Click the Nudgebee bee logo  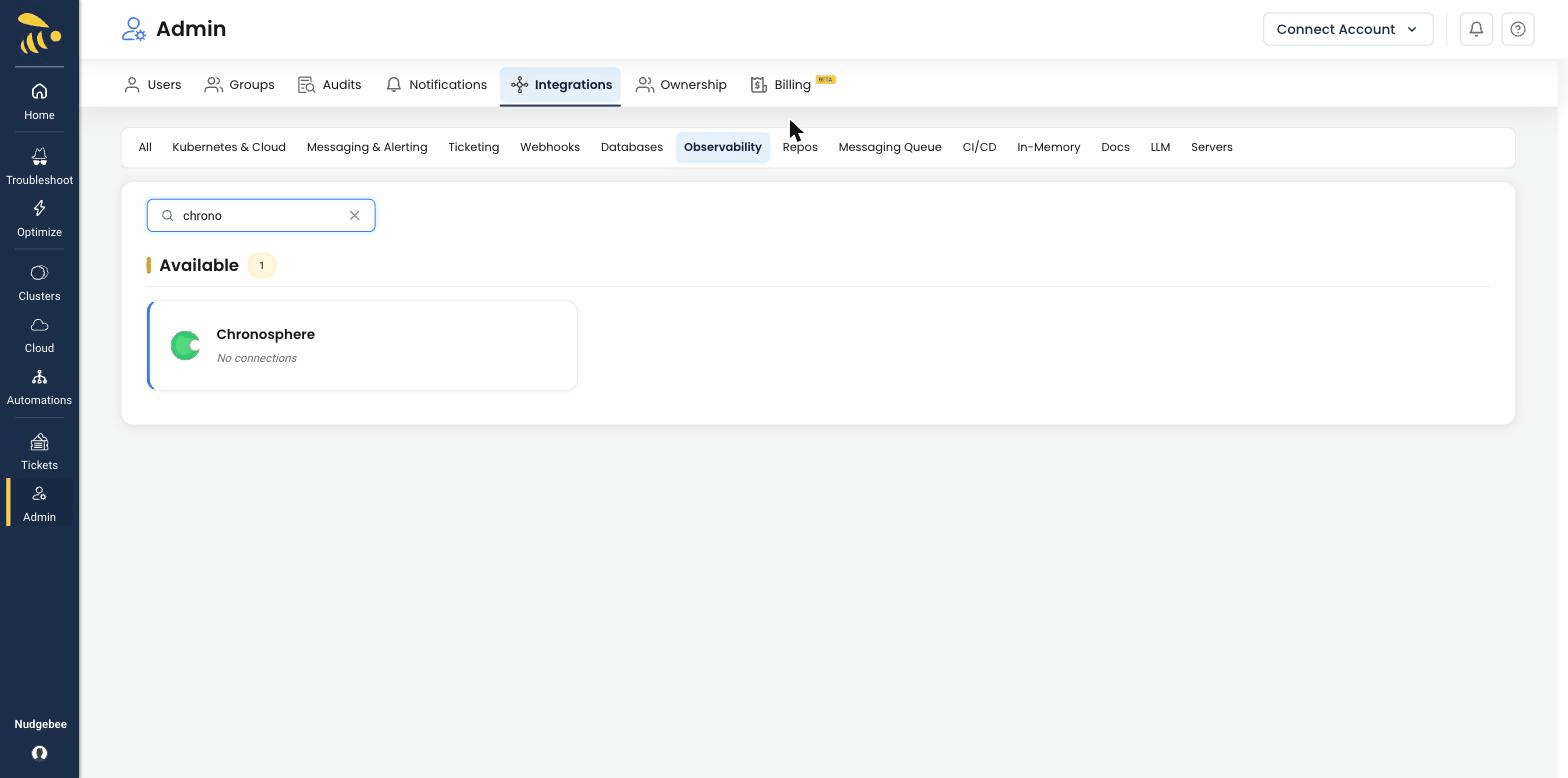click(x=39, y=33)
